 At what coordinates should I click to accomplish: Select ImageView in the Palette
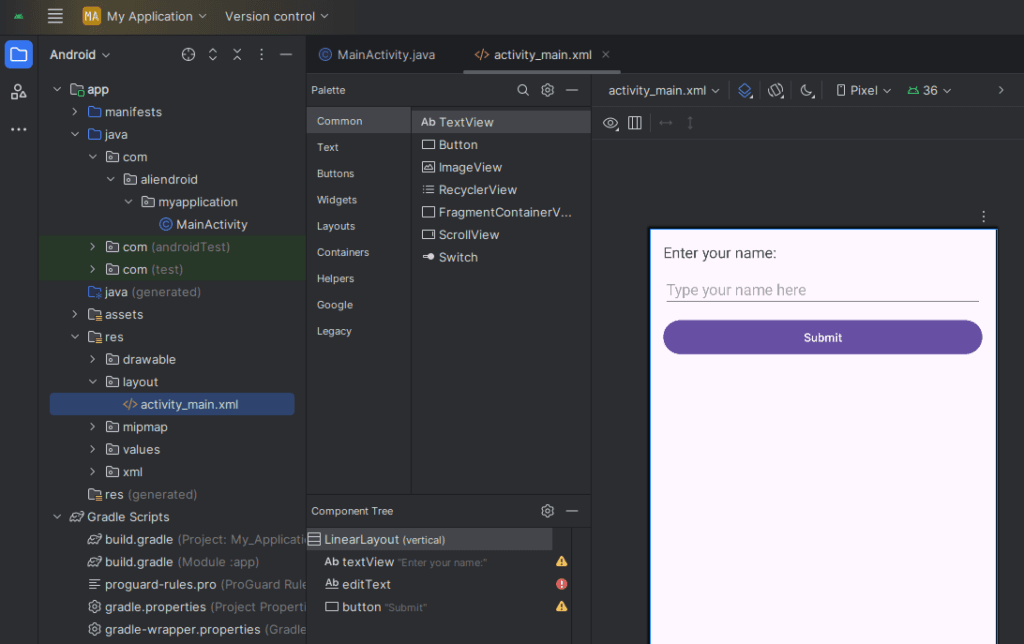pos(501,167)
